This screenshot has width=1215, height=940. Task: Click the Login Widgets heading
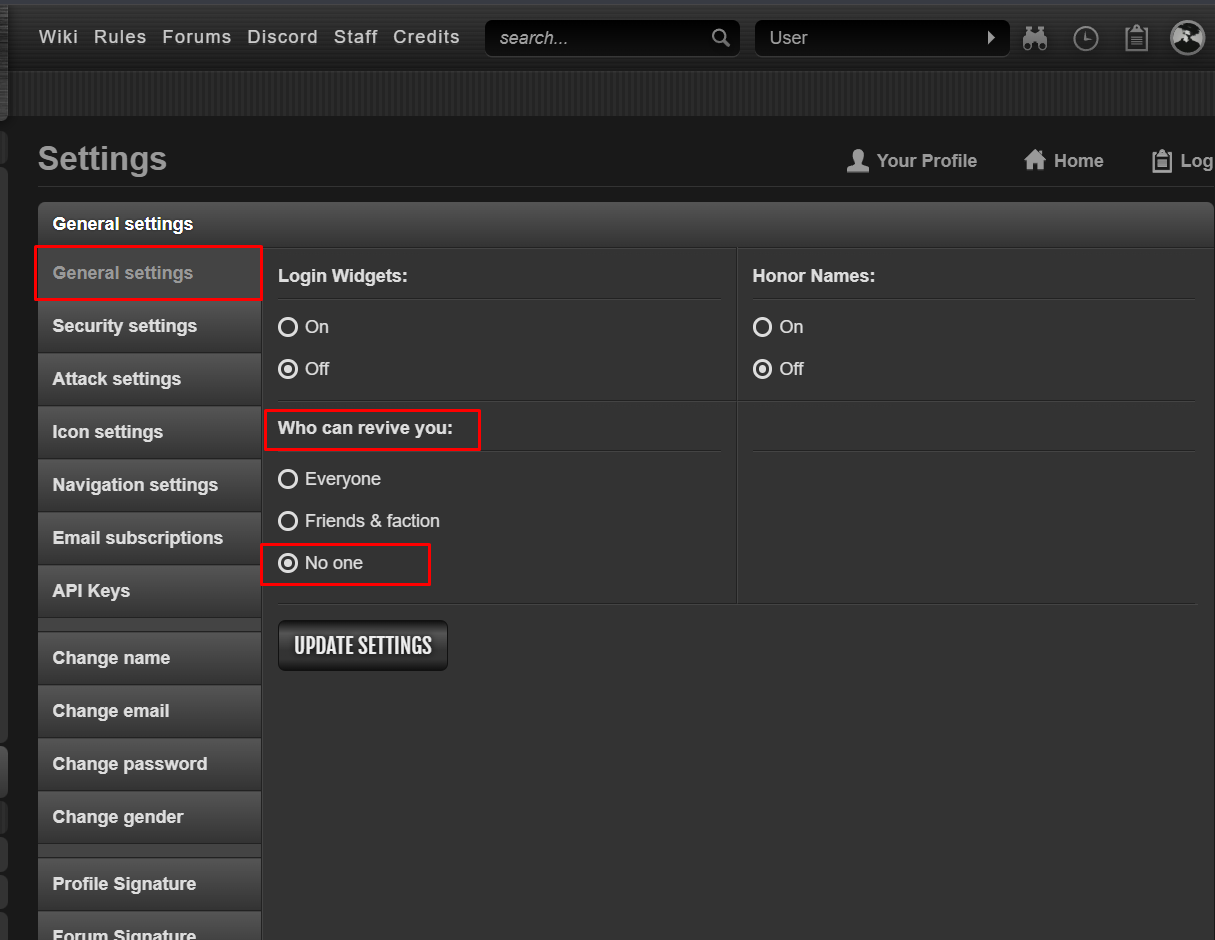click(343, 276)
